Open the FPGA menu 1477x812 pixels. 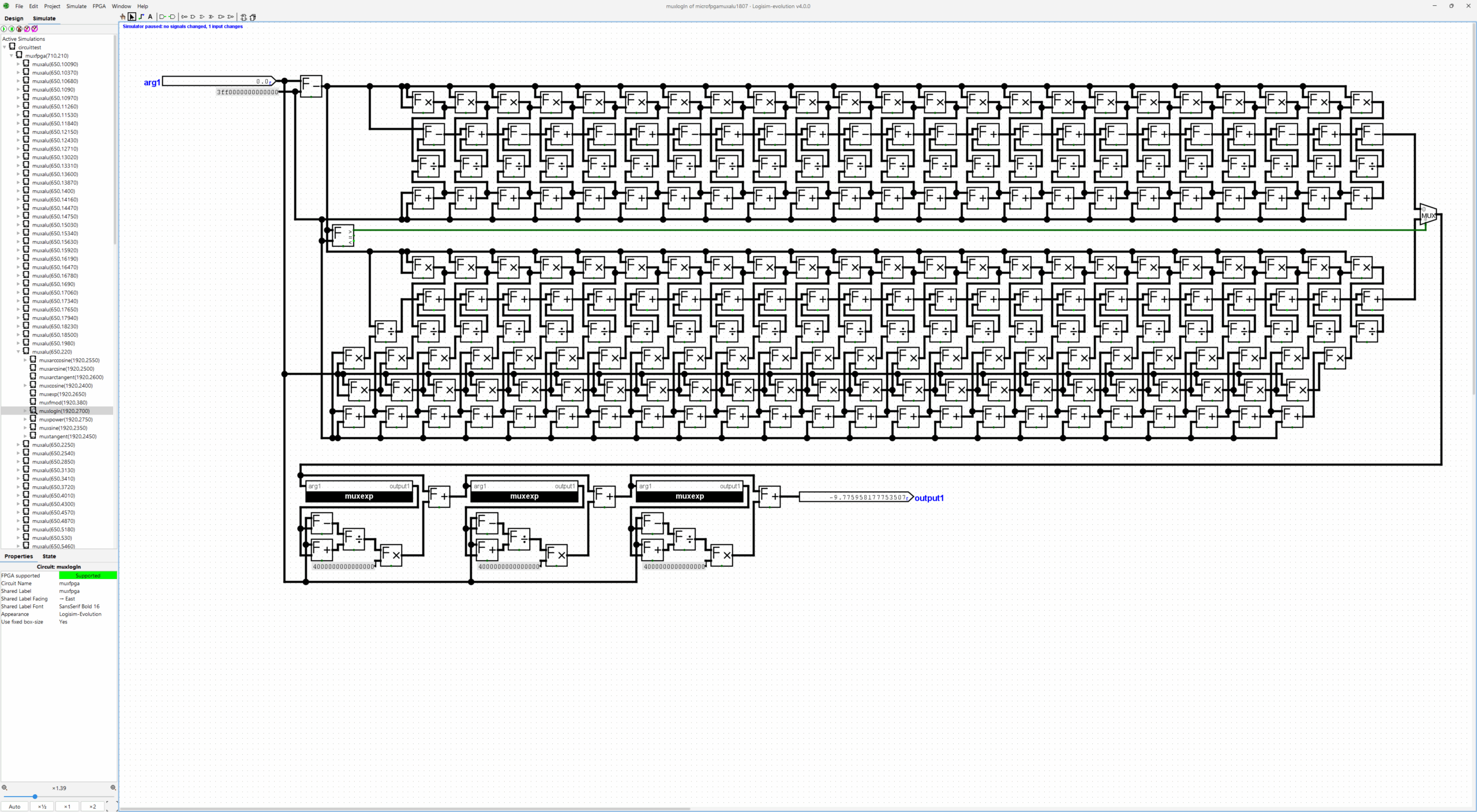click(x=99, y=6)
